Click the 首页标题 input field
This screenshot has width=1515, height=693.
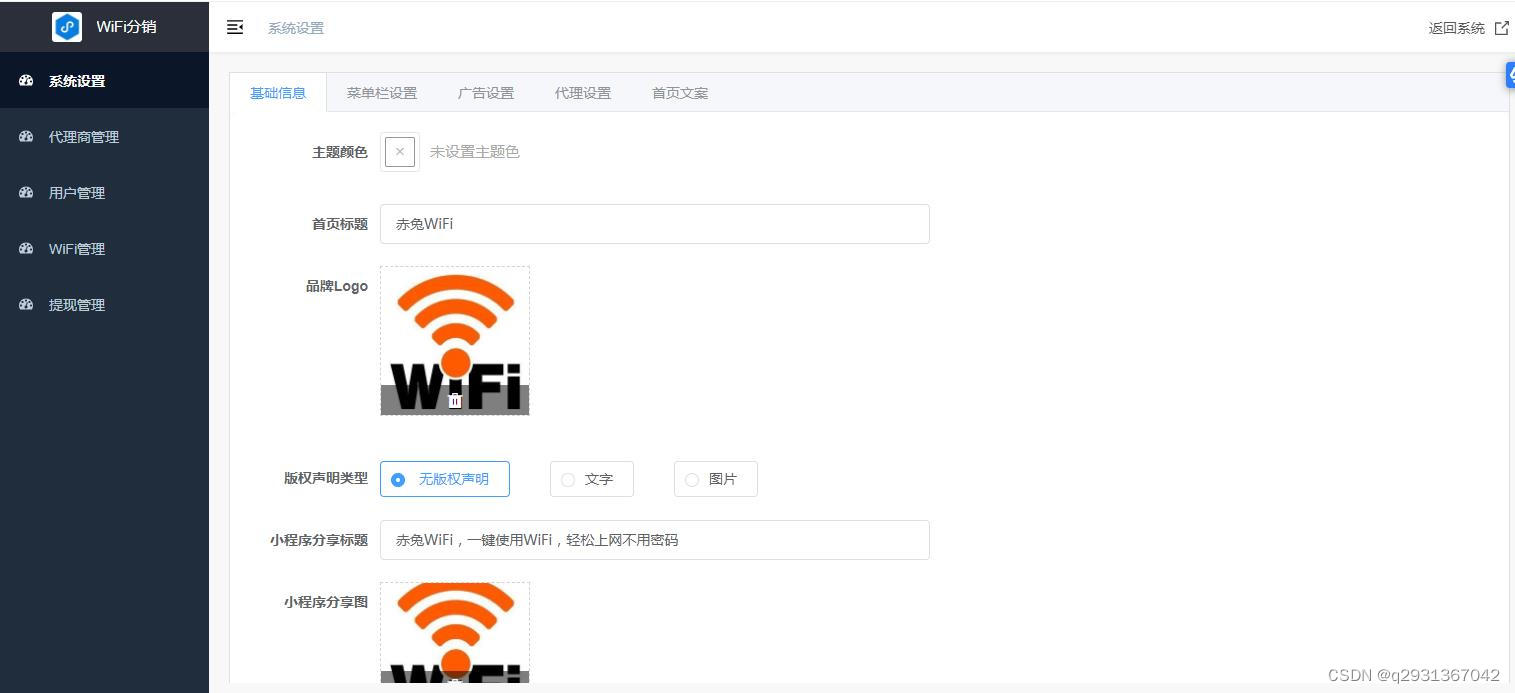click(x=655, y=224)
